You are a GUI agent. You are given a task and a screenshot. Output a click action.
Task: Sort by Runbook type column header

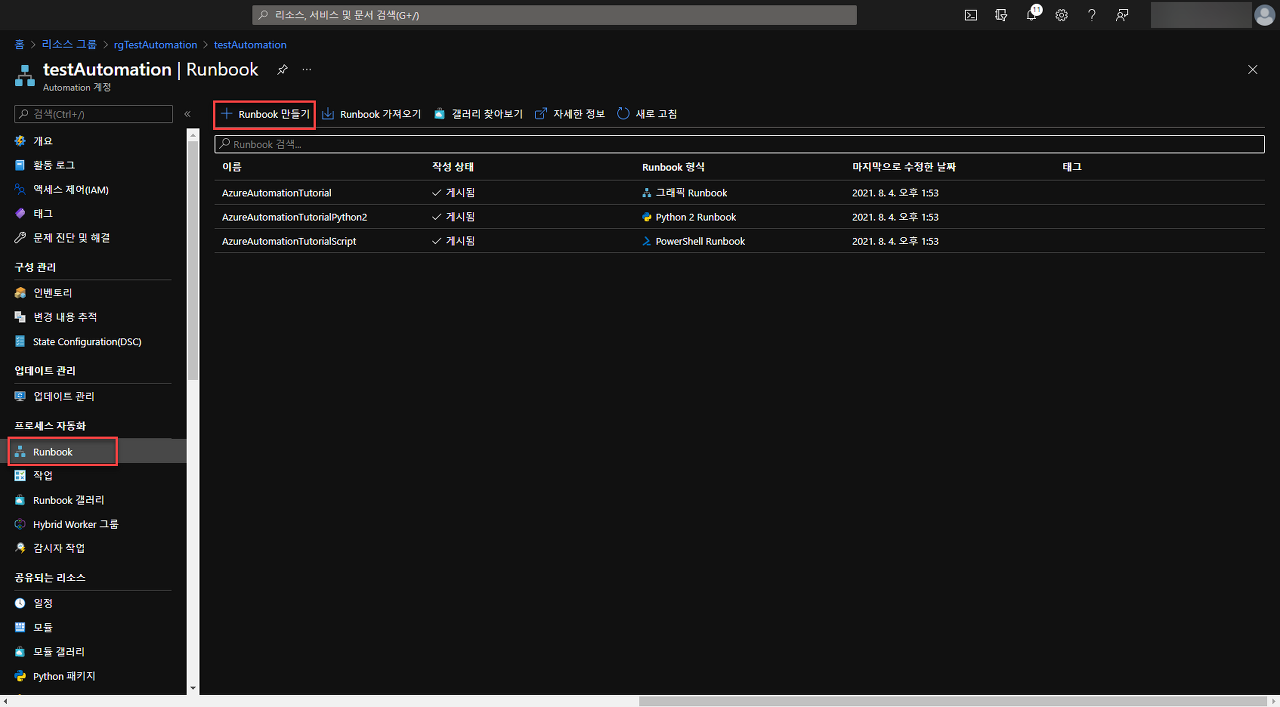click(x=673, y=167)
